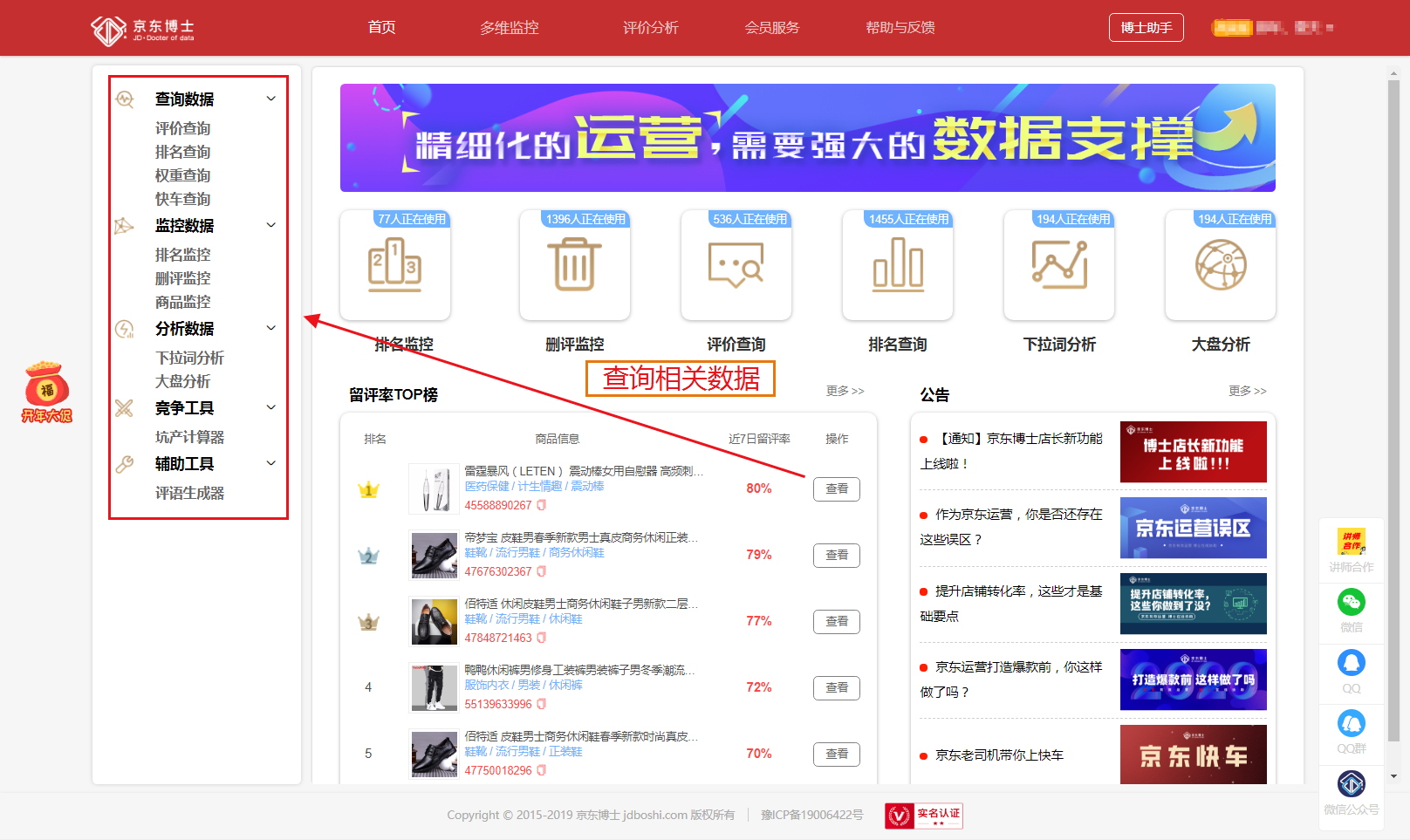Open the 大盘分析 globe icon card
Viewport: 1410px width, 840px height.
(x=1221, y=265)
